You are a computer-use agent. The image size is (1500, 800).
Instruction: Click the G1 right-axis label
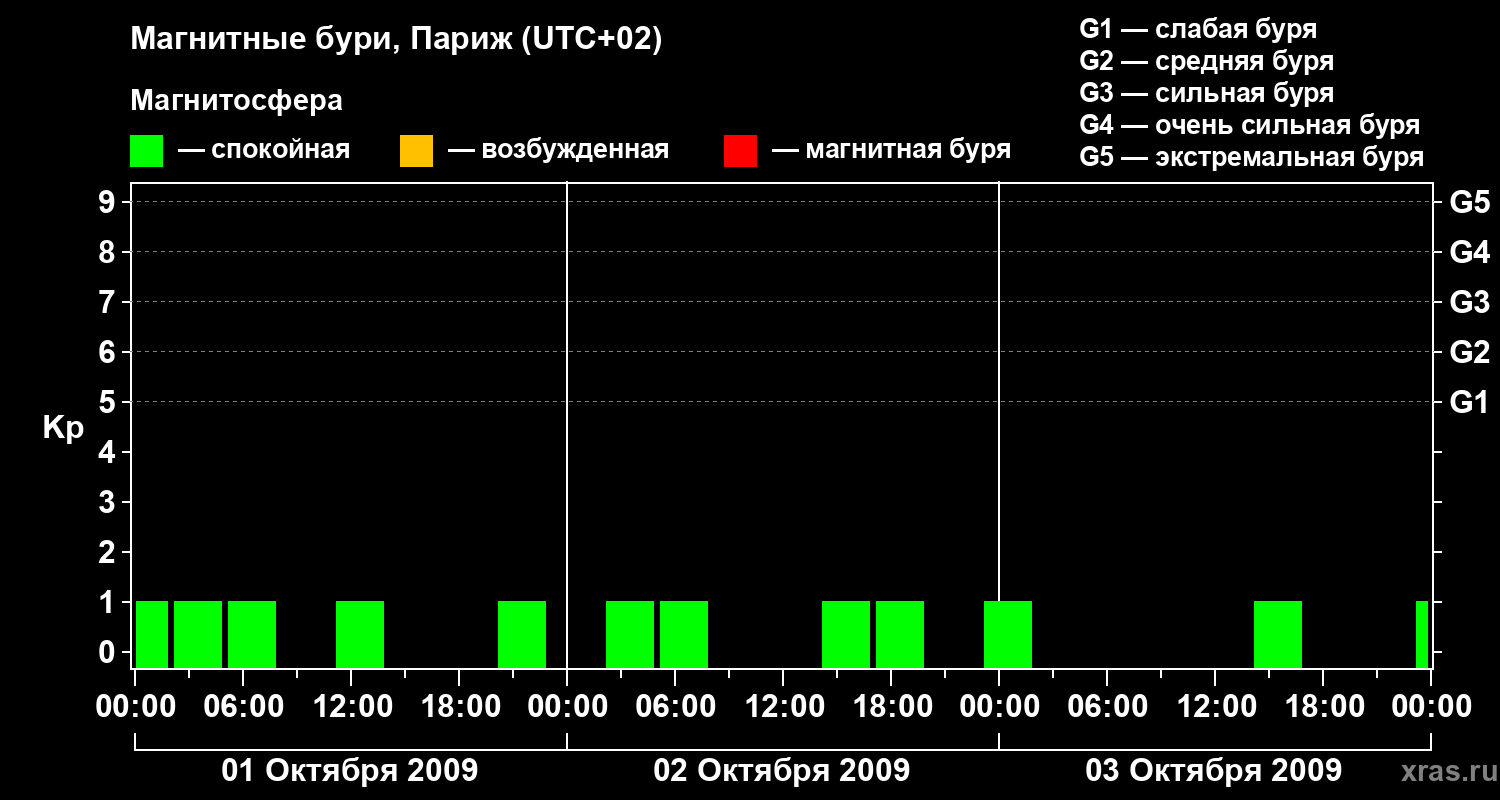click(x=1469, y=402)
